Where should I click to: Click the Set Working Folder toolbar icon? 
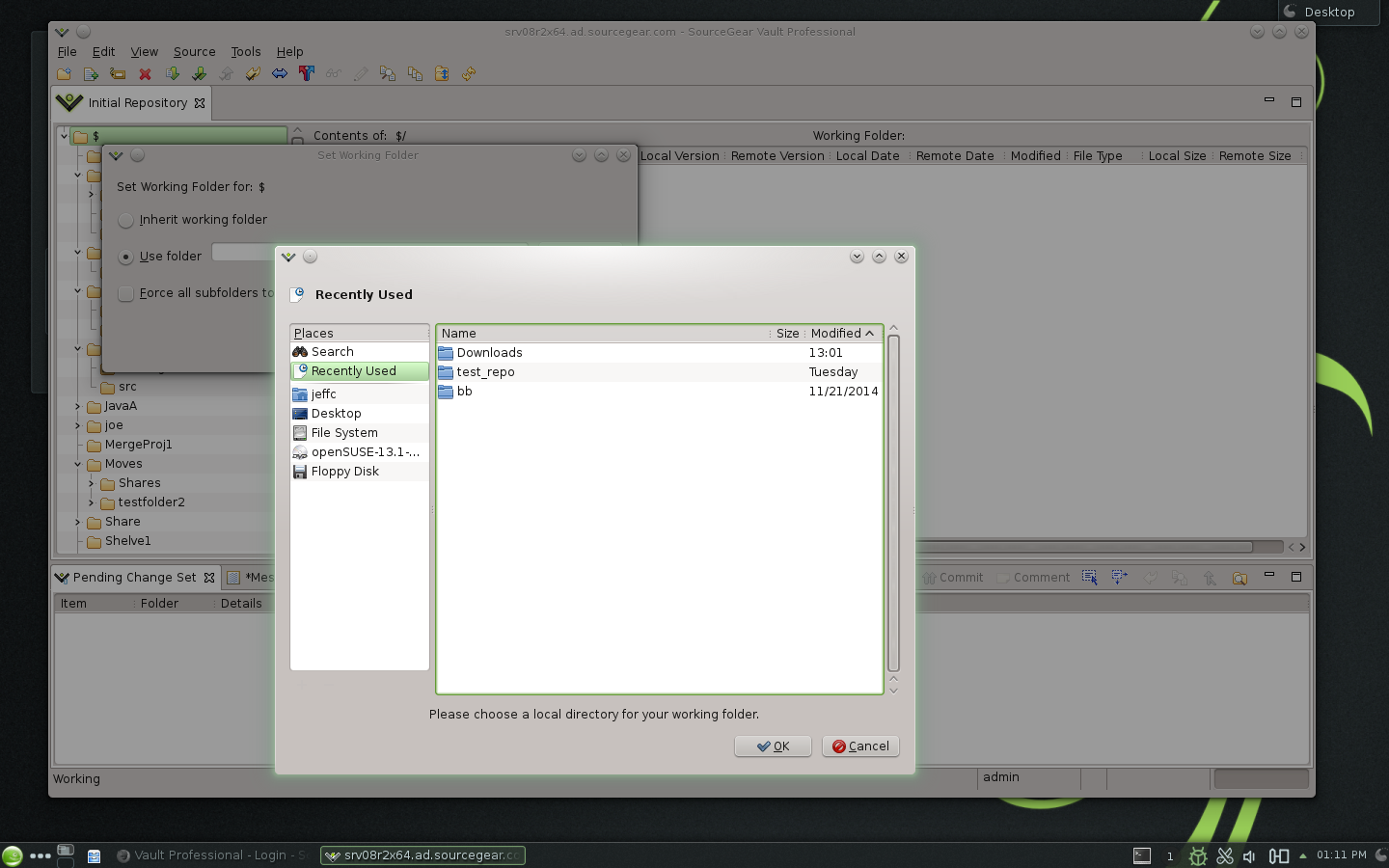coord(442,73)
